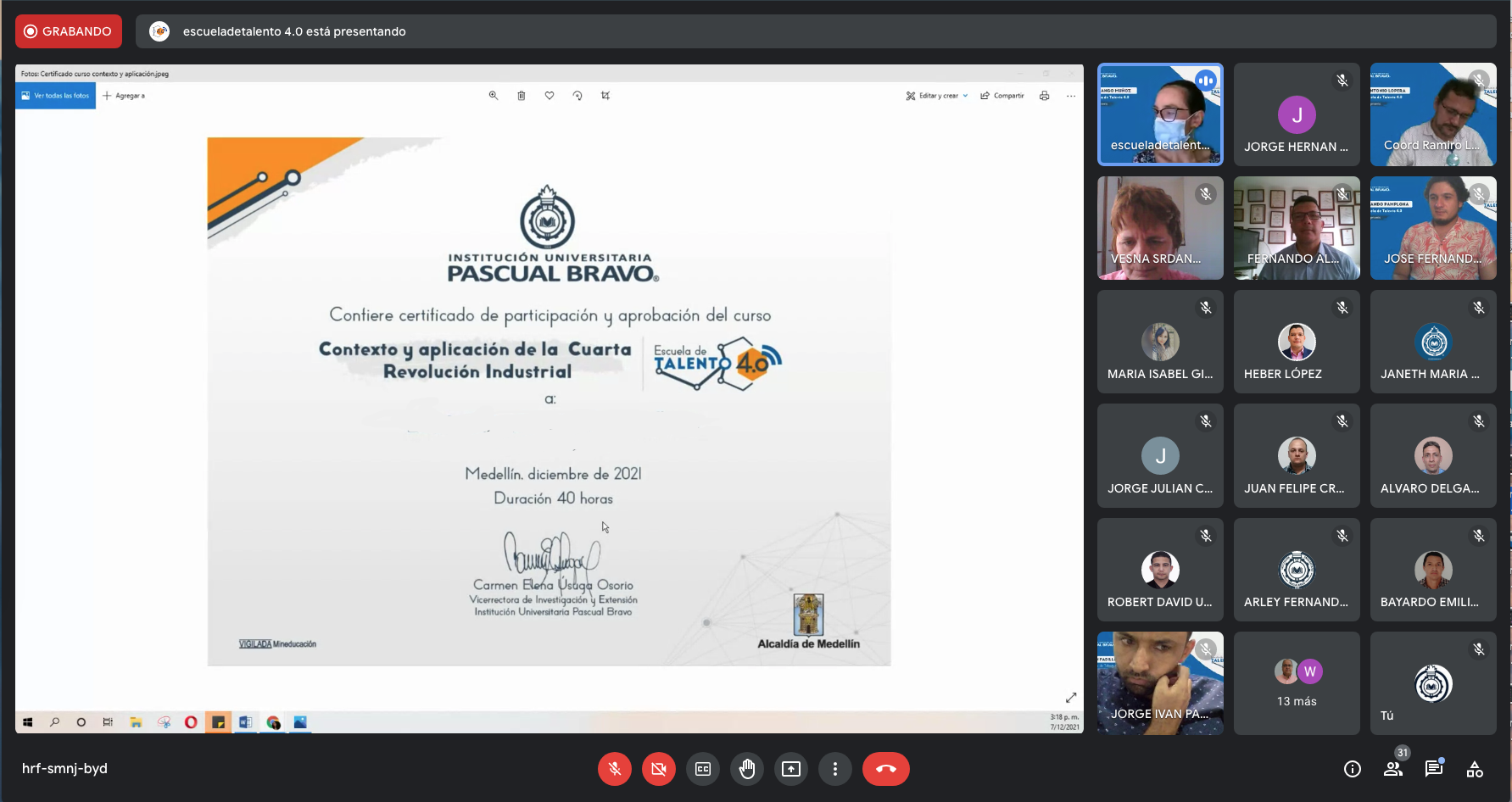Image resolution: width=1512 pixels, height=802 pixels.
Task: Click the rotate icon in Photos
Action: (x=577, y=96)
